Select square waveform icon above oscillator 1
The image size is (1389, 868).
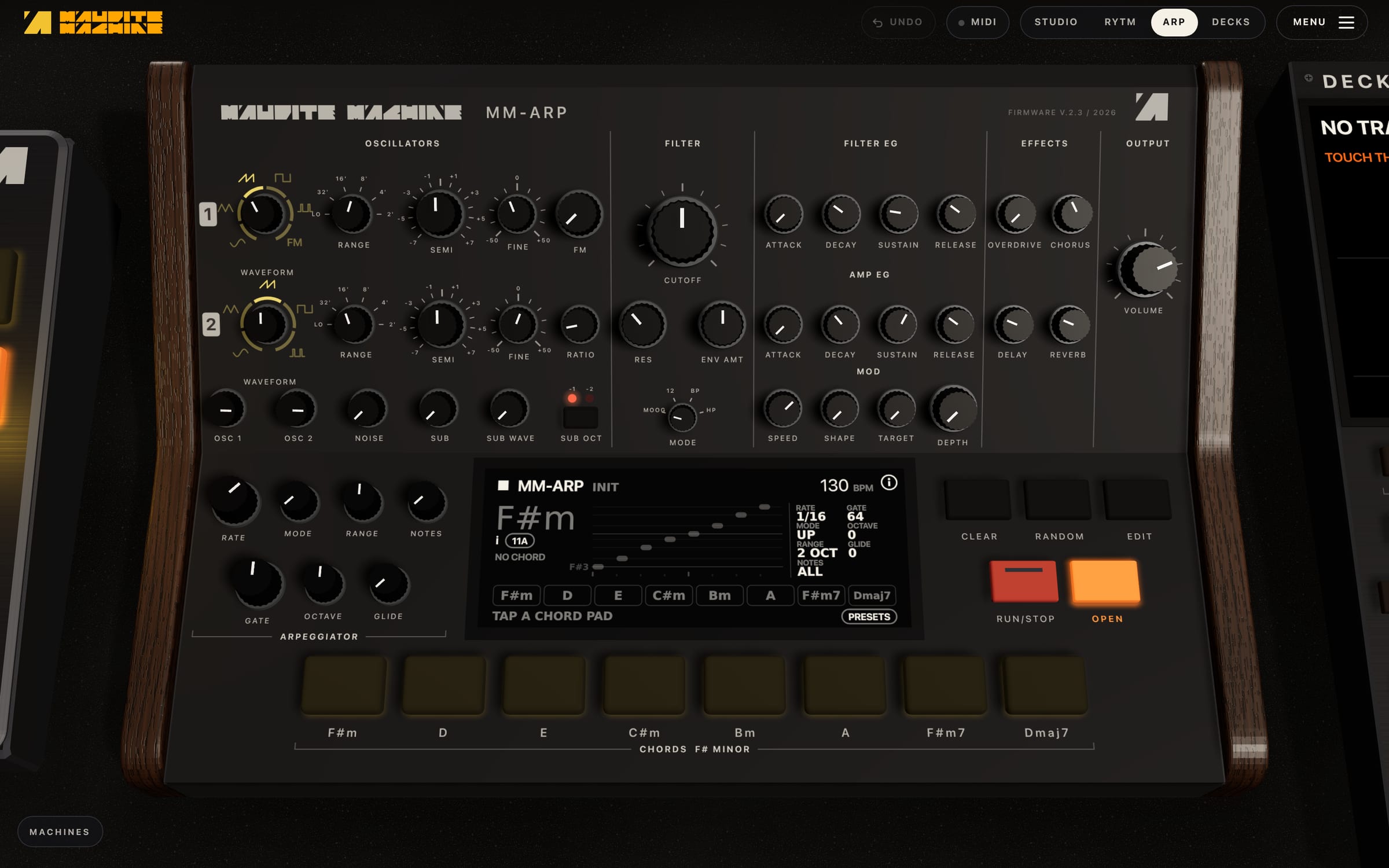point(282,178)
